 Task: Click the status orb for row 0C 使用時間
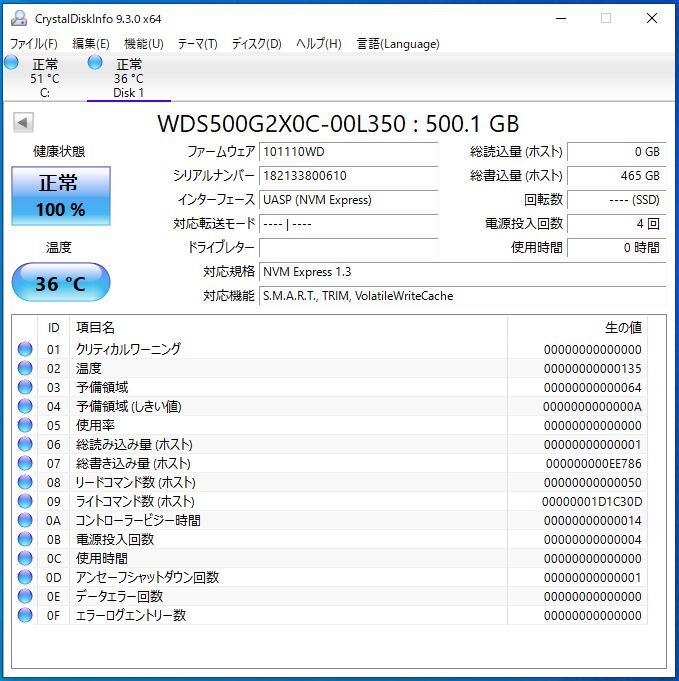pos(25,559)
